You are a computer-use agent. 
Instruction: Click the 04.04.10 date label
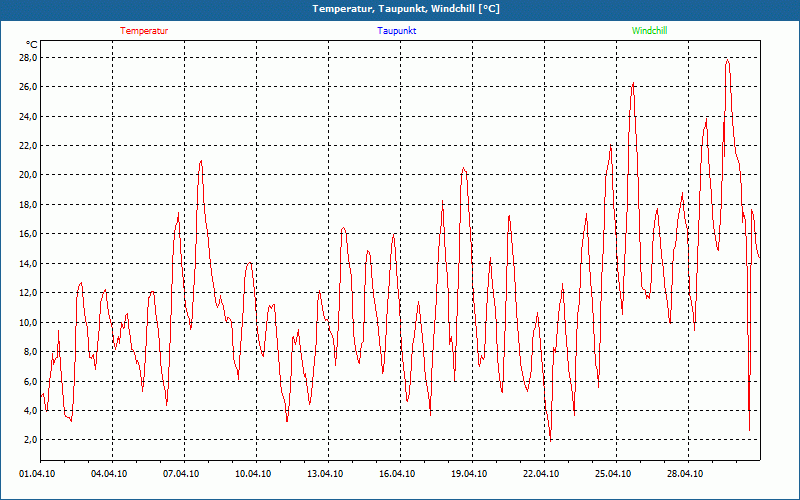[x=109, y=473]
